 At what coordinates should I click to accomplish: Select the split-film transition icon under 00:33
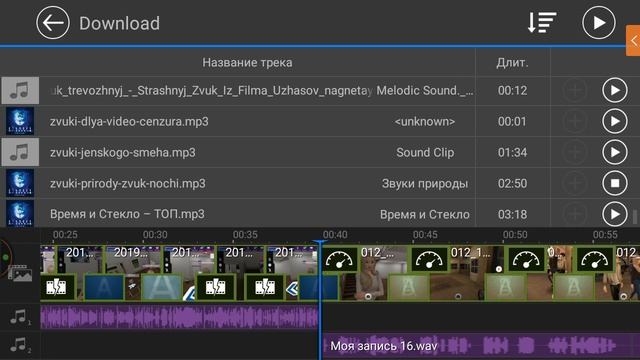[216, 287]
